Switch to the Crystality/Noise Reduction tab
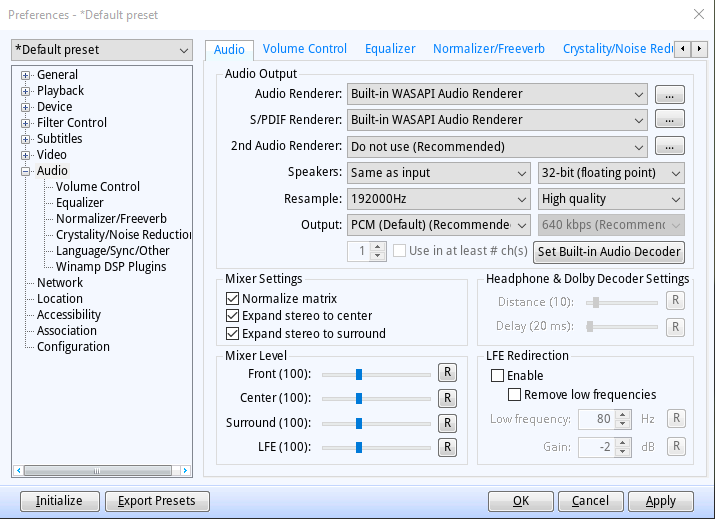715x519 pixels. 617,49
